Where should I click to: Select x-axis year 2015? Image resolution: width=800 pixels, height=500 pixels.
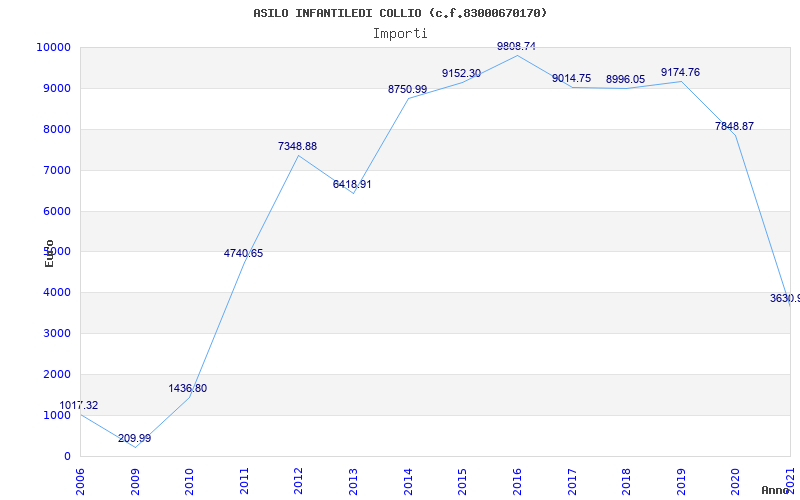click(x=462, y=482)
